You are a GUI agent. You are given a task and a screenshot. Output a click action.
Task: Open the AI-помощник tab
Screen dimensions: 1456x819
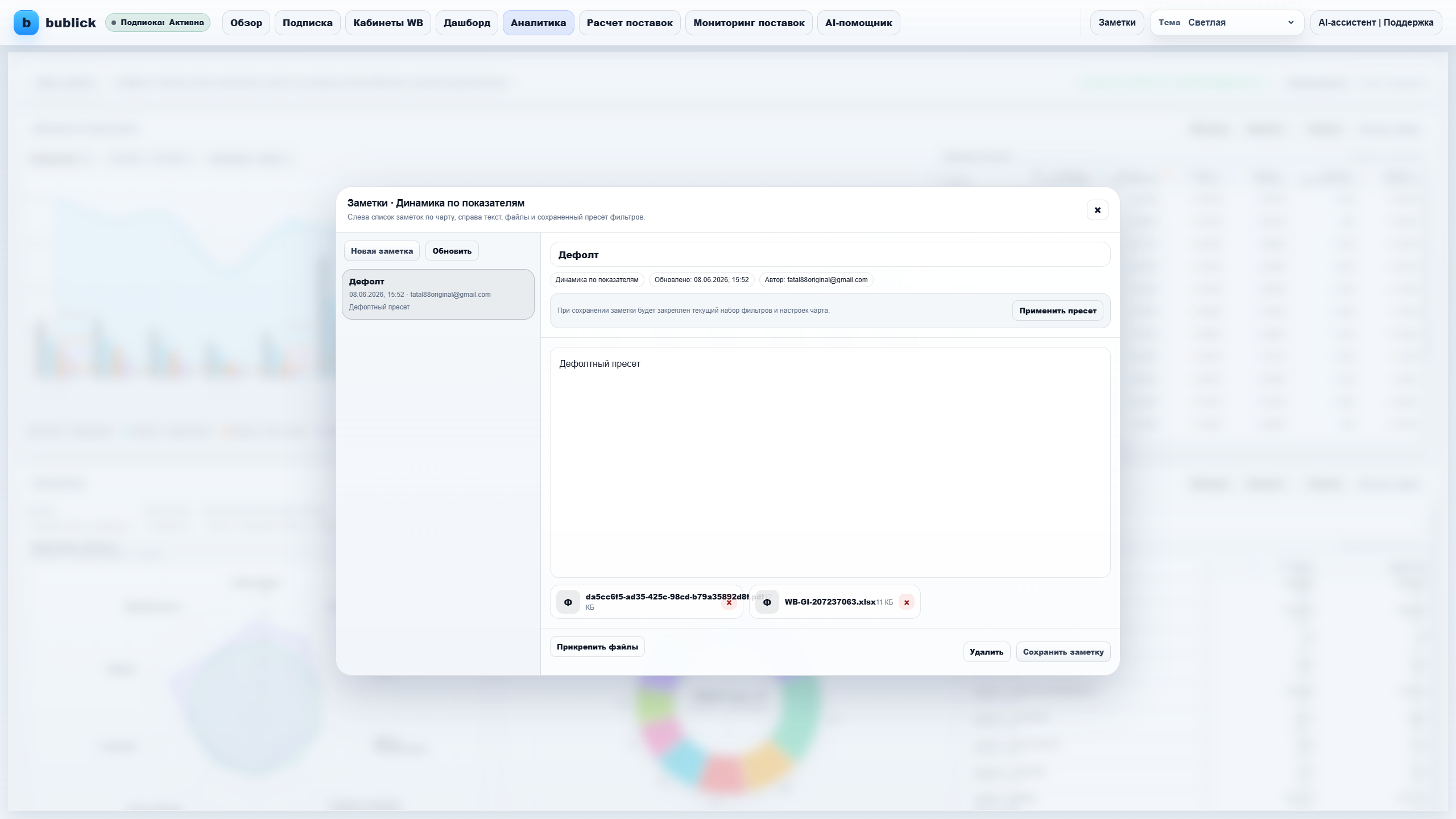858,23
